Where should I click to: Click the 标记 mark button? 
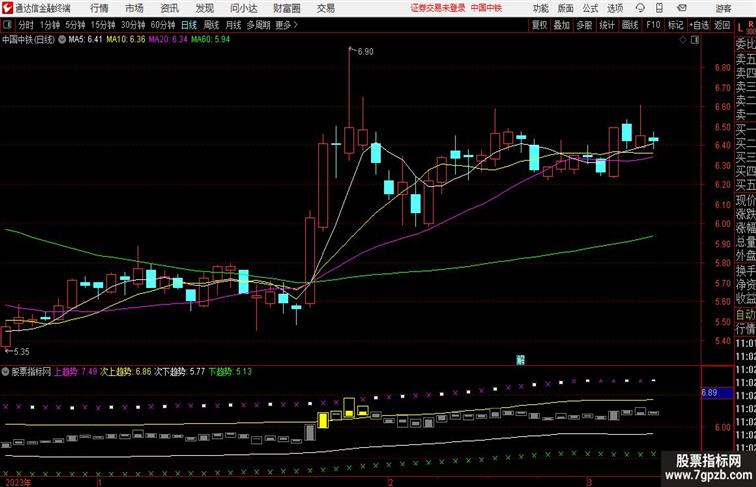click(675, 25)
